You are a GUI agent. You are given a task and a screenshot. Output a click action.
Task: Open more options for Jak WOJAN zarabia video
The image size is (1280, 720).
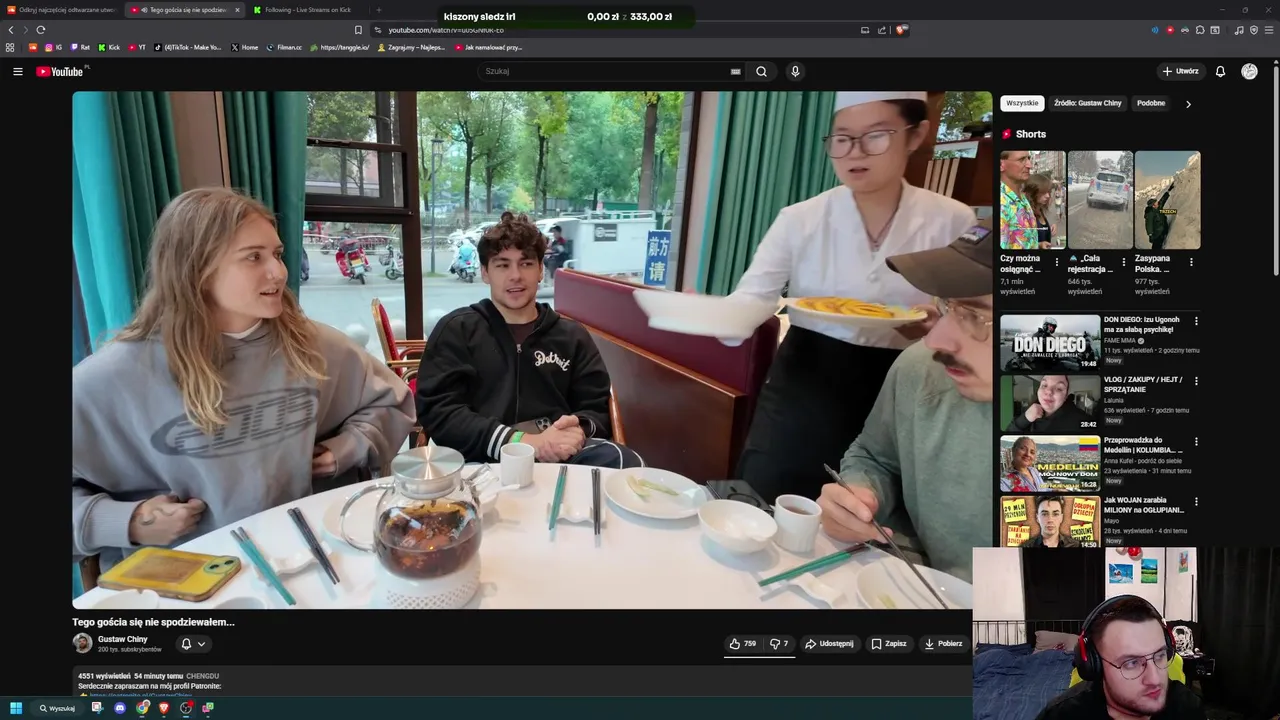click(x=1196, y=501)
